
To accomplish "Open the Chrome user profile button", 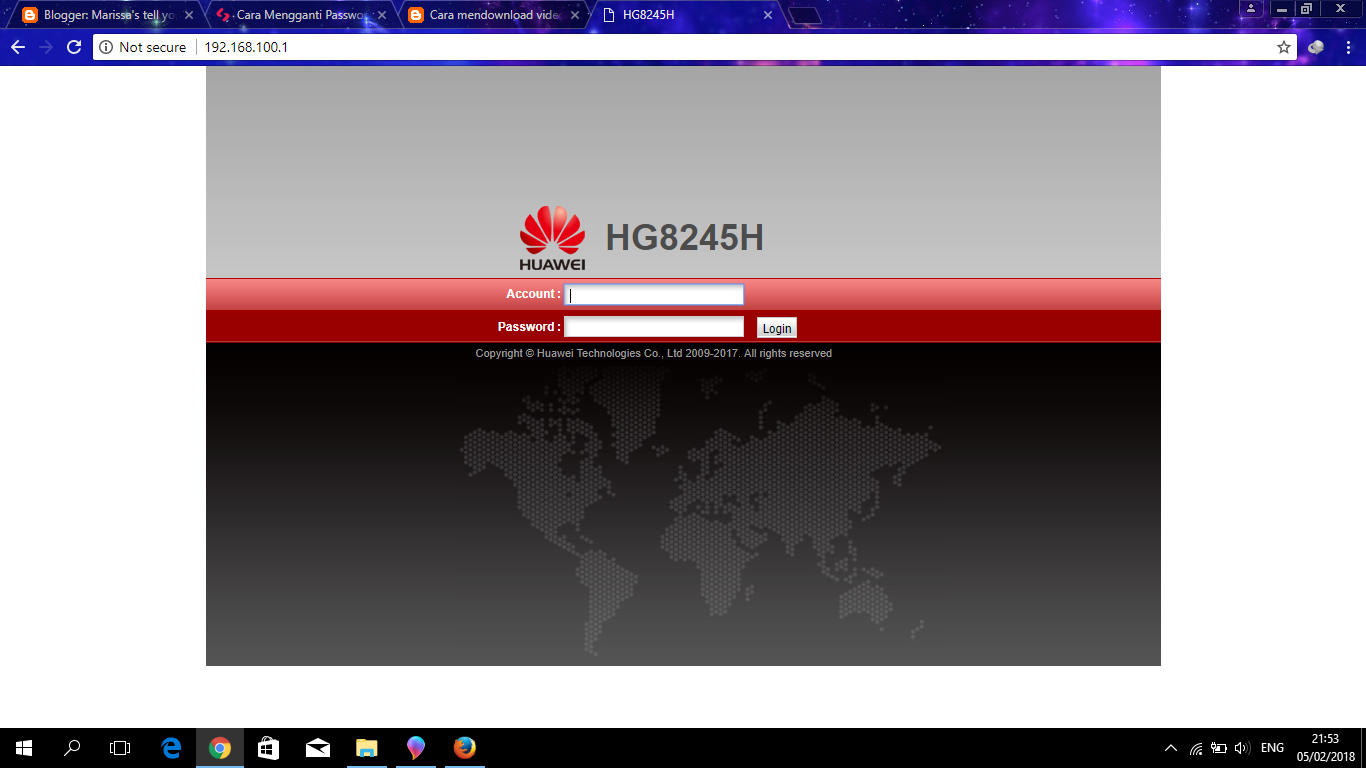I will (x=1251, y=8).
